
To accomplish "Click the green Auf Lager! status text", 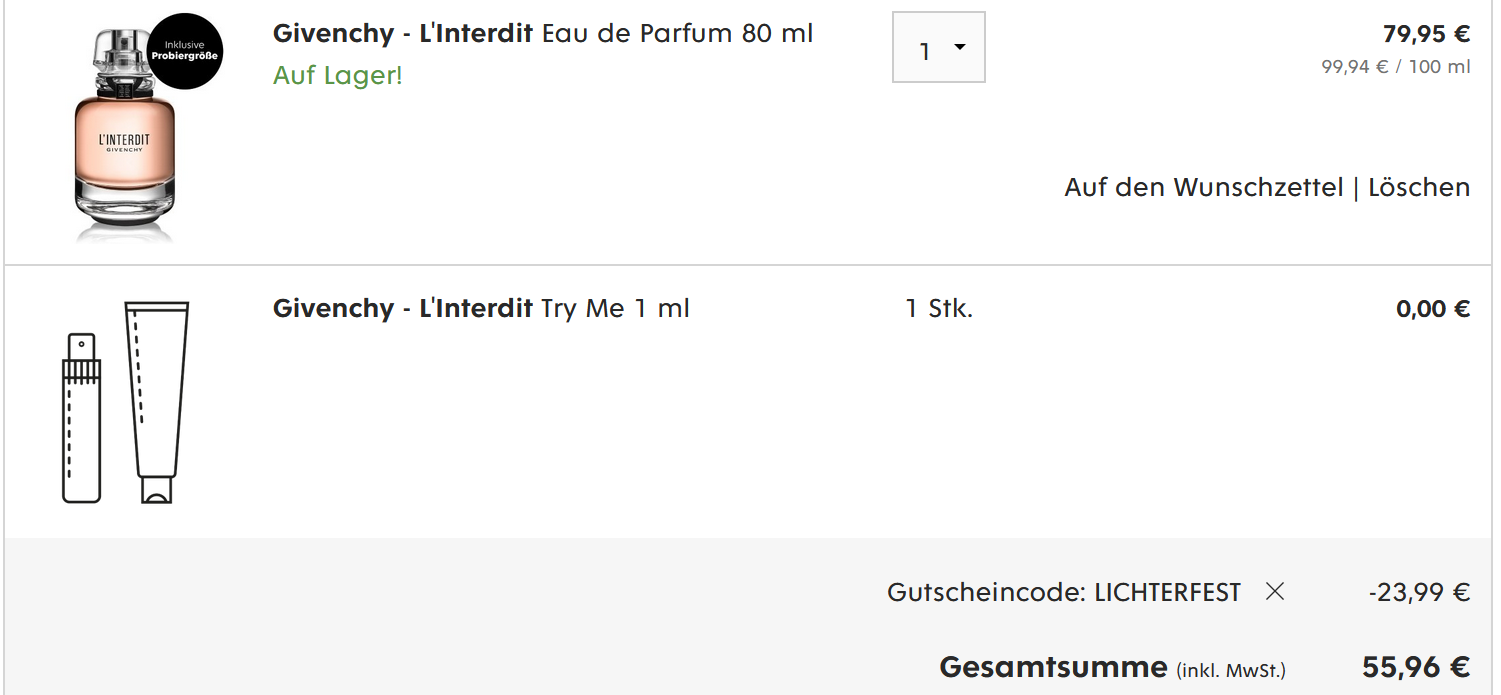I will click(337, 76).
